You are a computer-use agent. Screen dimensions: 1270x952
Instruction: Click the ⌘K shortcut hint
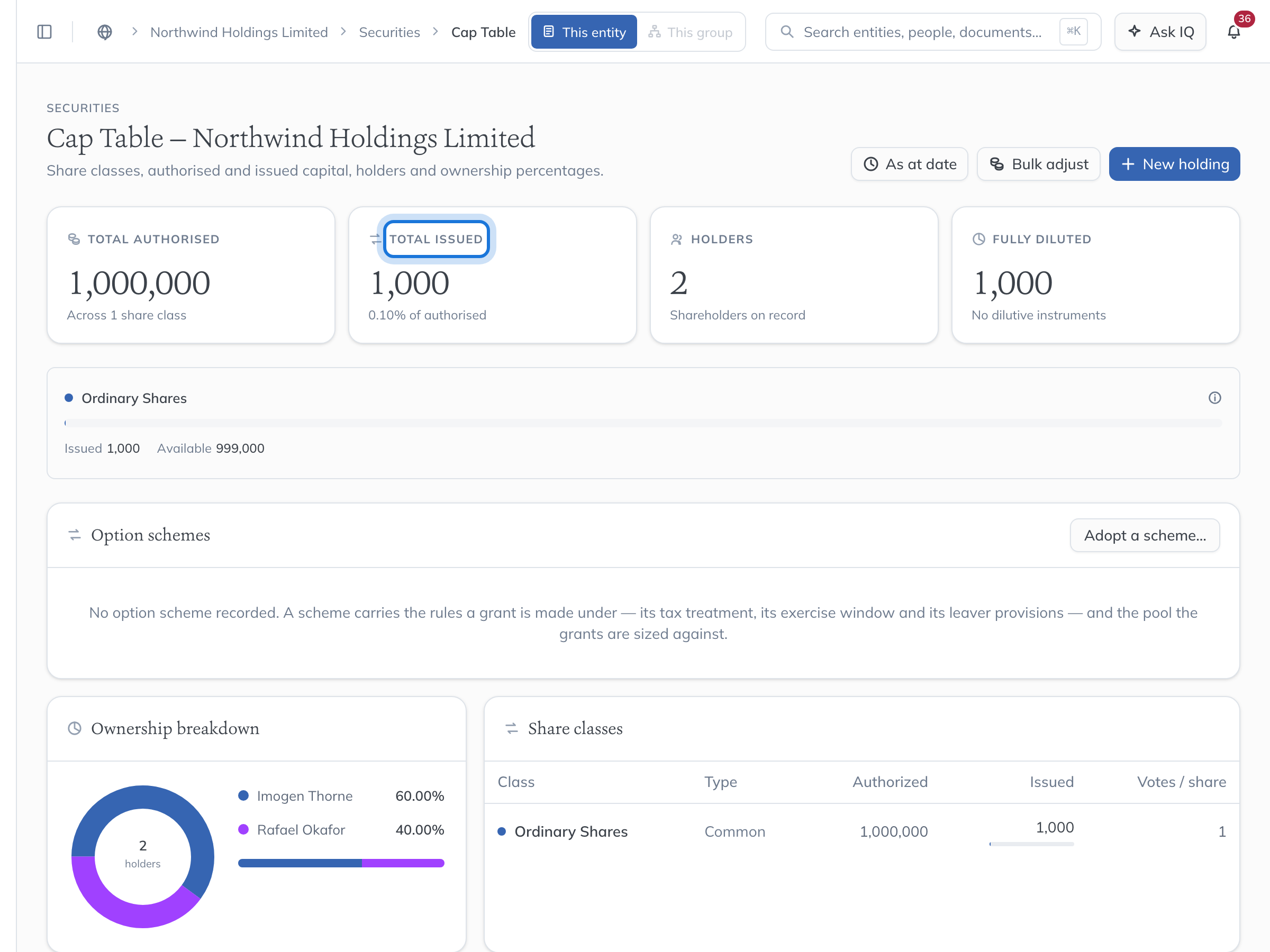pyautogui.click(x=1073, y=31)
